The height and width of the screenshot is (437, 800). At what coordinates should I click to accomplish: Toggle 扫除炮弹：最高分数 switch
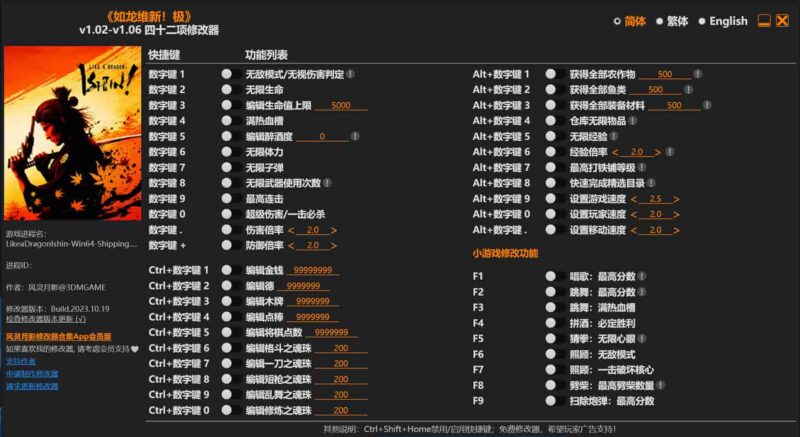tap(555, 401)
